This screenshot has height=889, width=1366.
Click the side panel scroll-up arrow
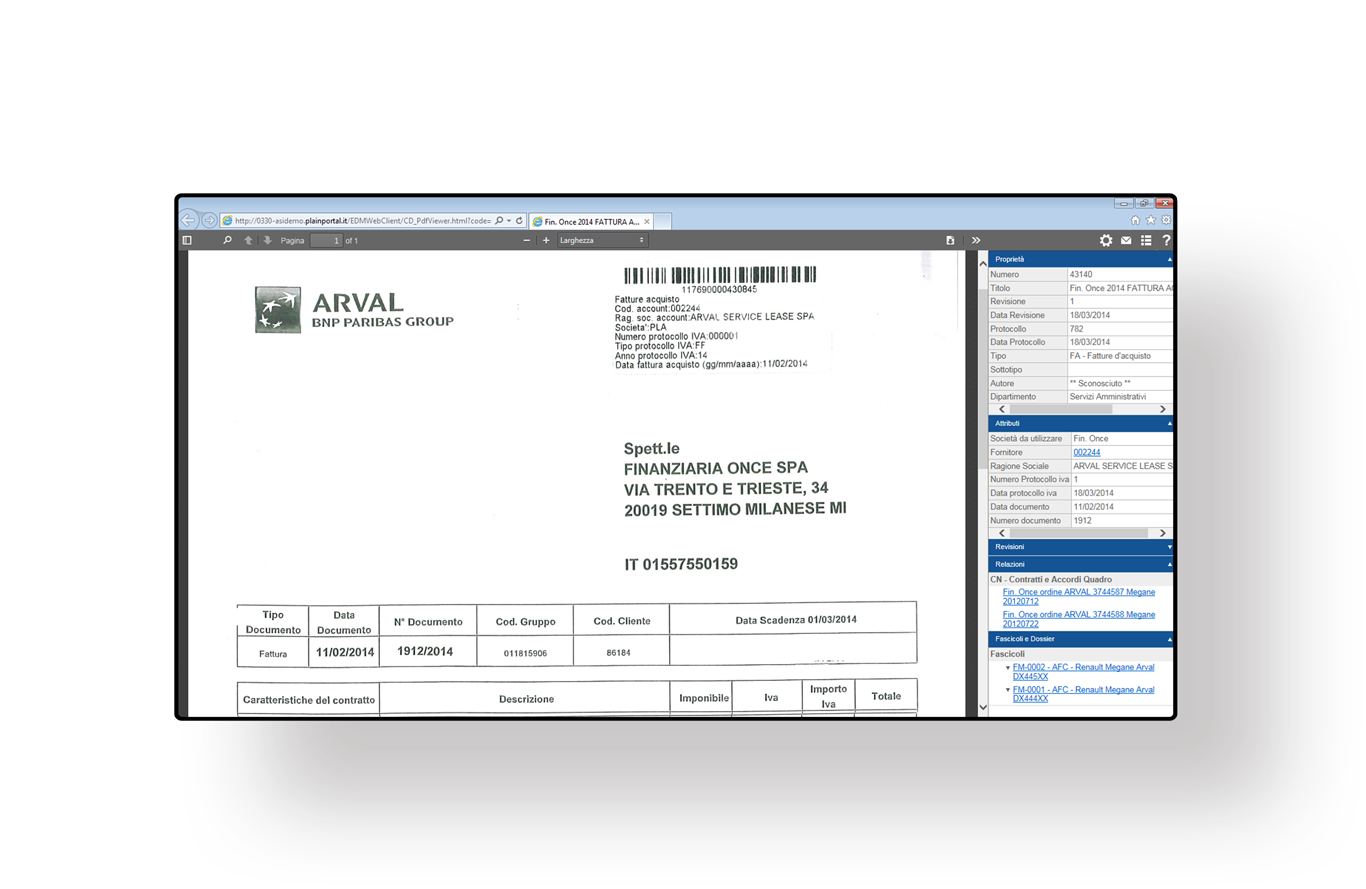(982, 264)
